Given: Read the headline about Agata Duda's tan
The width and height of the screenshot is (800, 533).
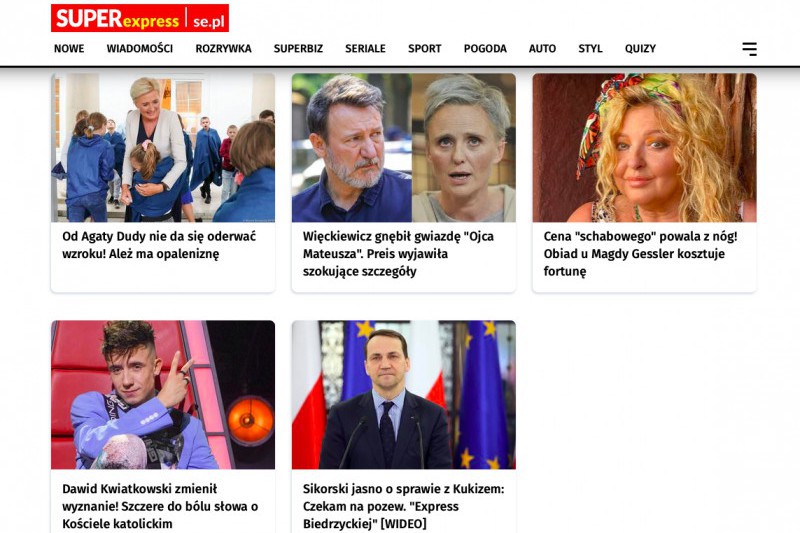Looking at the screenshot, I should point(159,245).
